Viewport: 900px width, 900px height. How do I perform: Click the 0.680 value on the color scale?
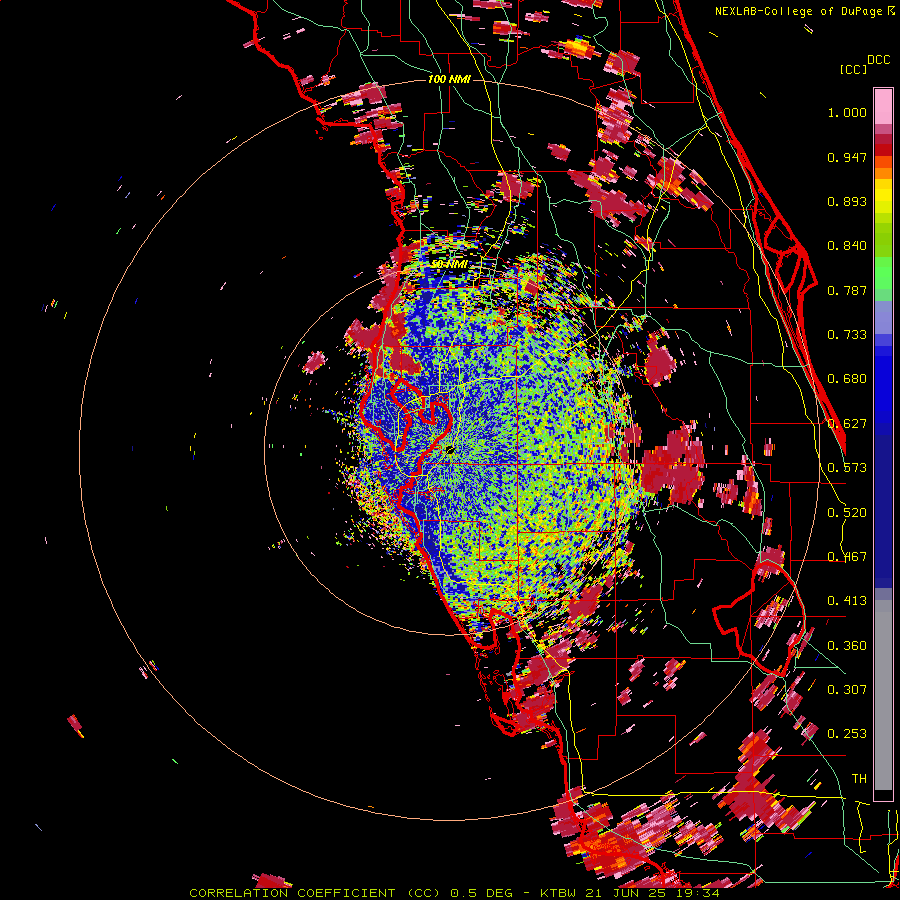(x=847, y=379)
